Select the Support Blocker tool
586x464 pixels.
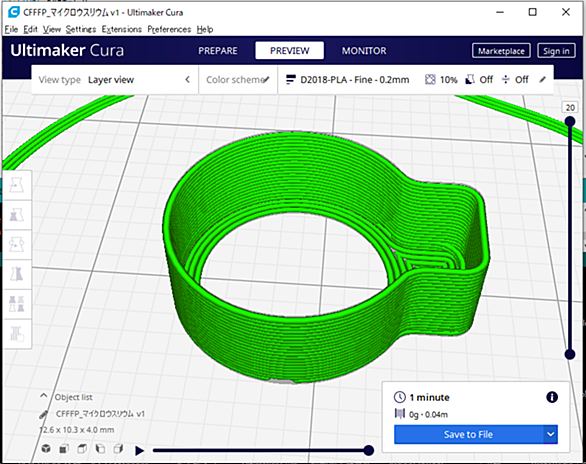pyautogui.click(x=16, y=334)
